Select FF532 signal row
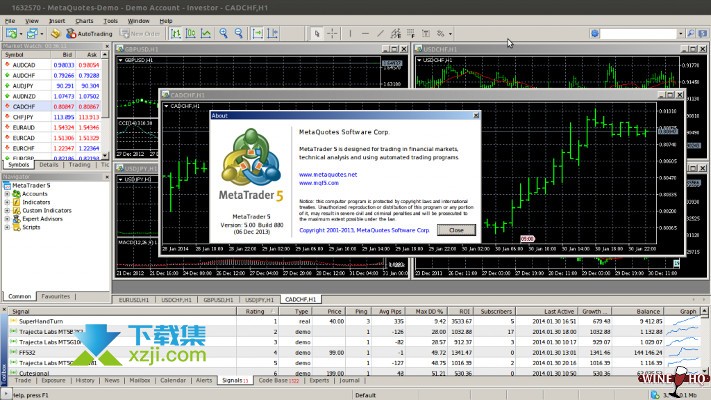This screenshot has height=400, width=711. (356, 352)
